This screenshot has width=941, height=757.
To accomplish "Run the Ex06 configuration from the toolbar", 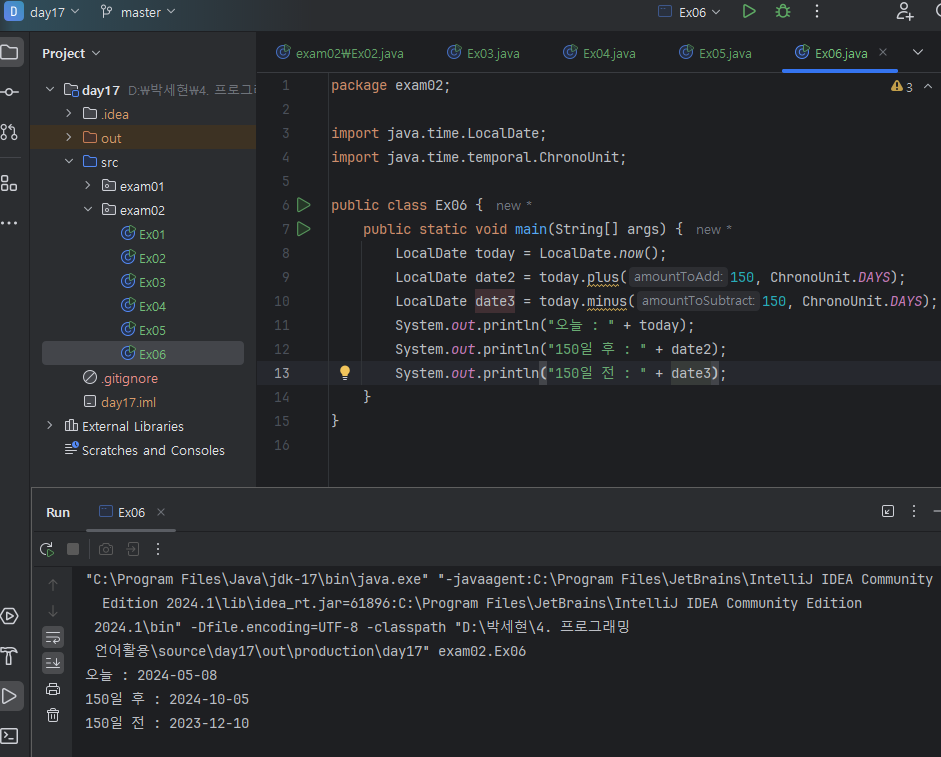I will point(748,11).
